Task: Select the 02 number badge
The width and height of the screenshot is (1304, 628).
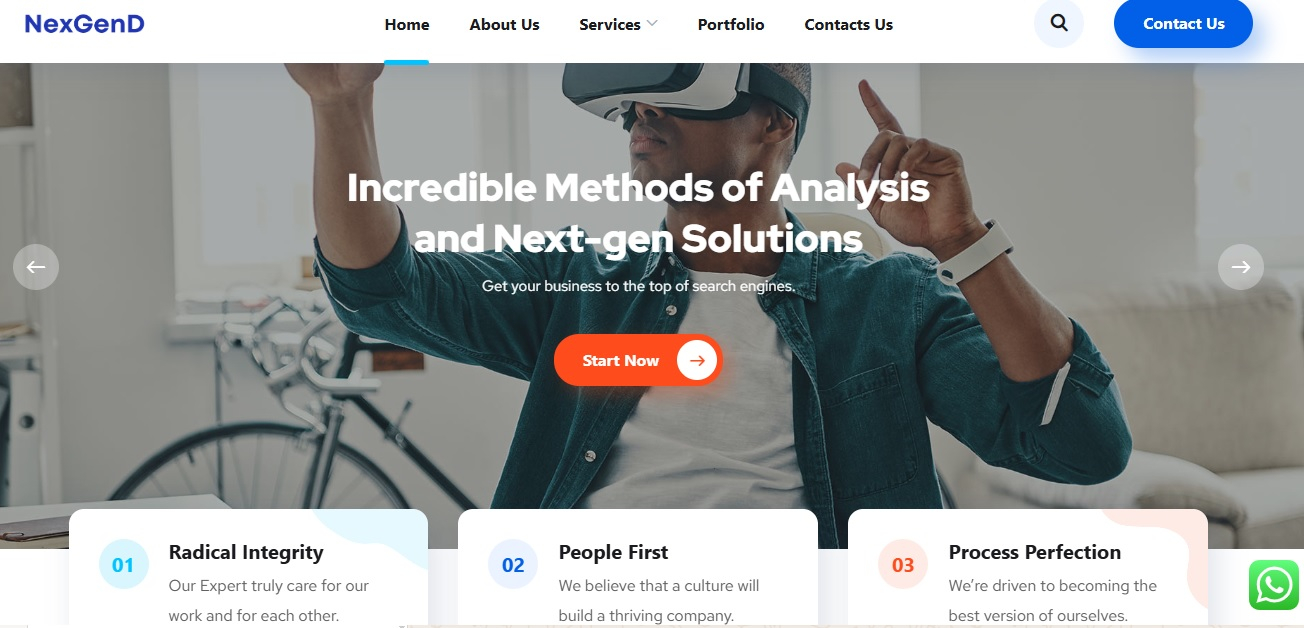Action: [513, 565]
